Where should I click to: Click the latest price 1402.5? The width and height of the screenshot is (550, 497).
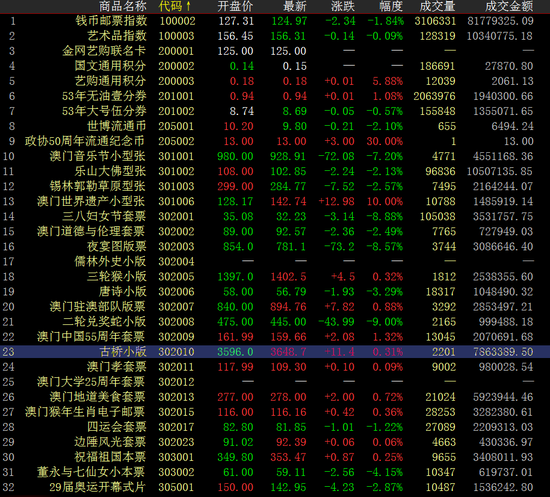tap(288, 277)
